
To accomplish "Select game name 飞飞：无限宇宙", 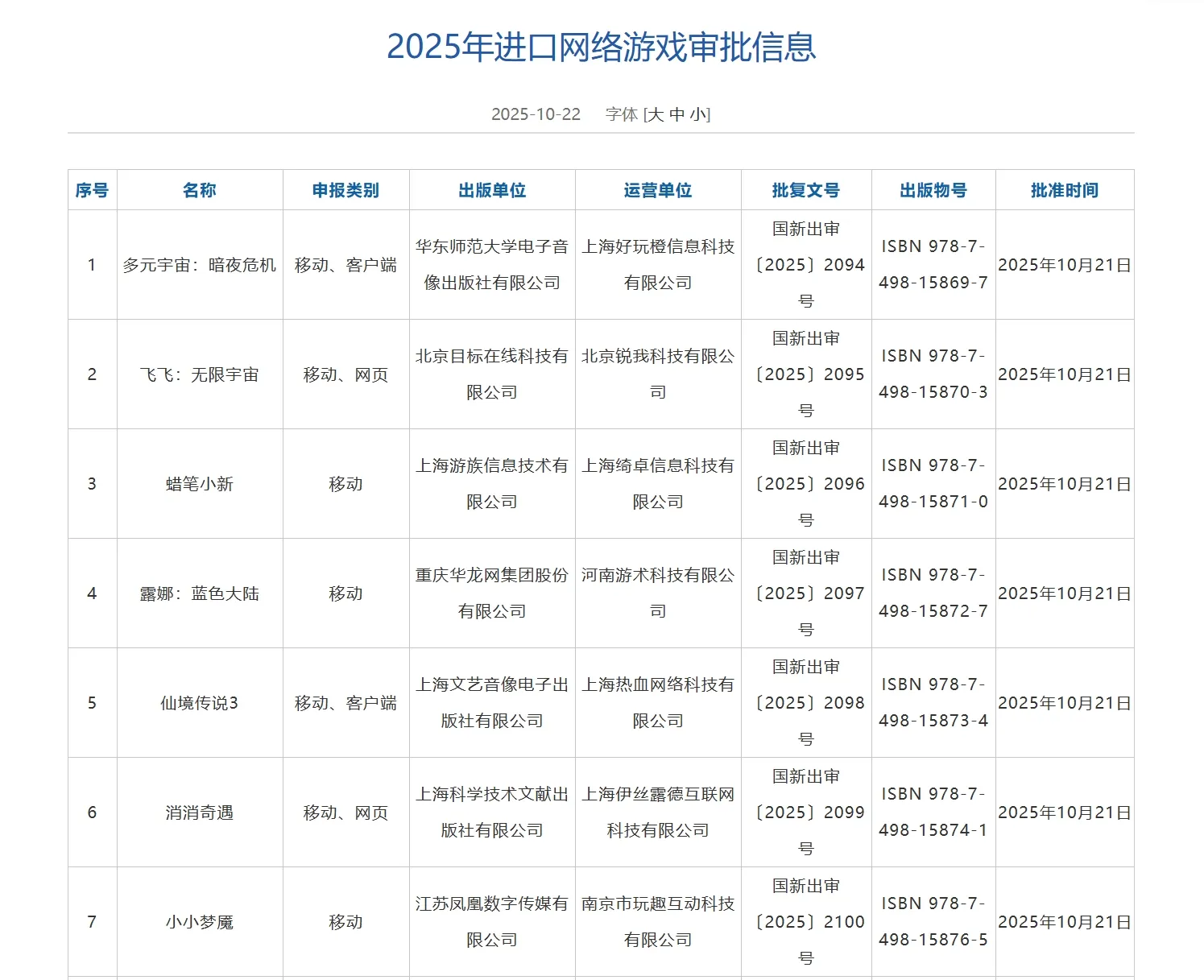I will [200, 374].
